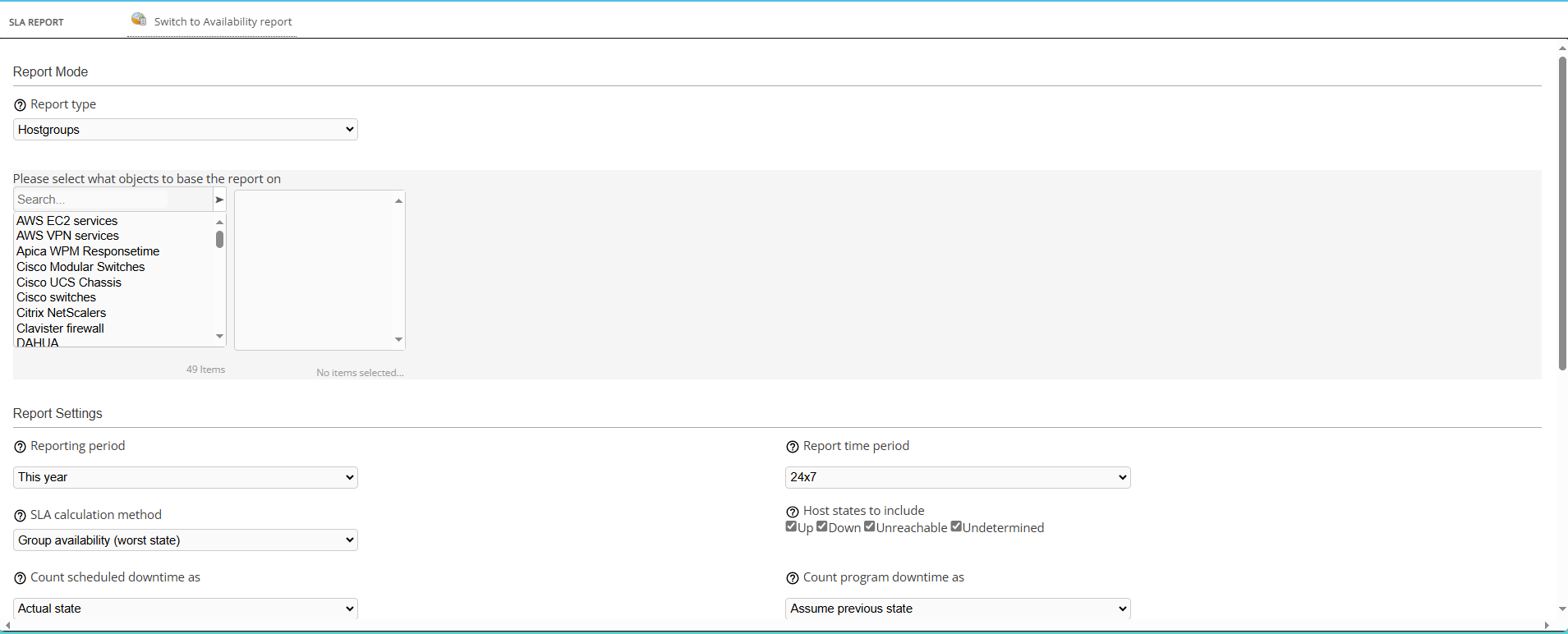Screen dimensions: 1568x634
Task: Click the horizontal scroll right arrow
Action: click(1547, 626)
